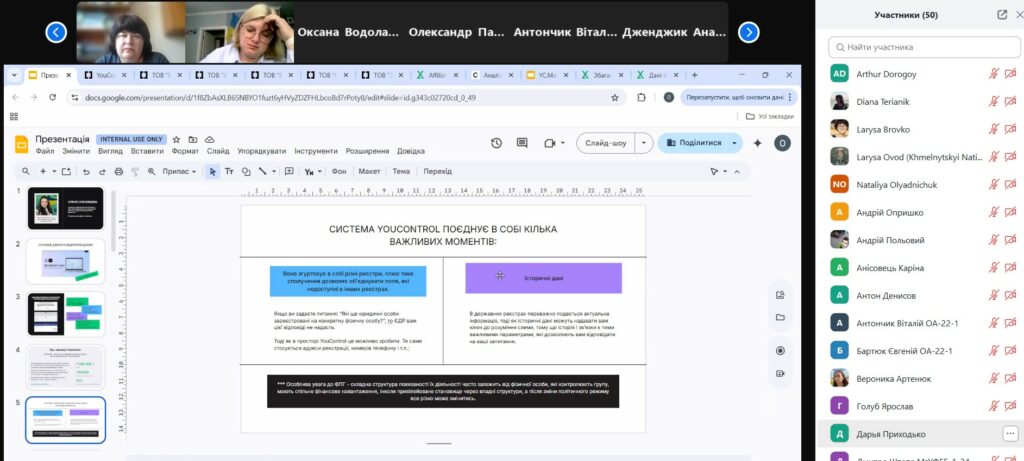Select the shape insert tool
The width and height of the screenshot is (1024, 461).
coord(246,171)
